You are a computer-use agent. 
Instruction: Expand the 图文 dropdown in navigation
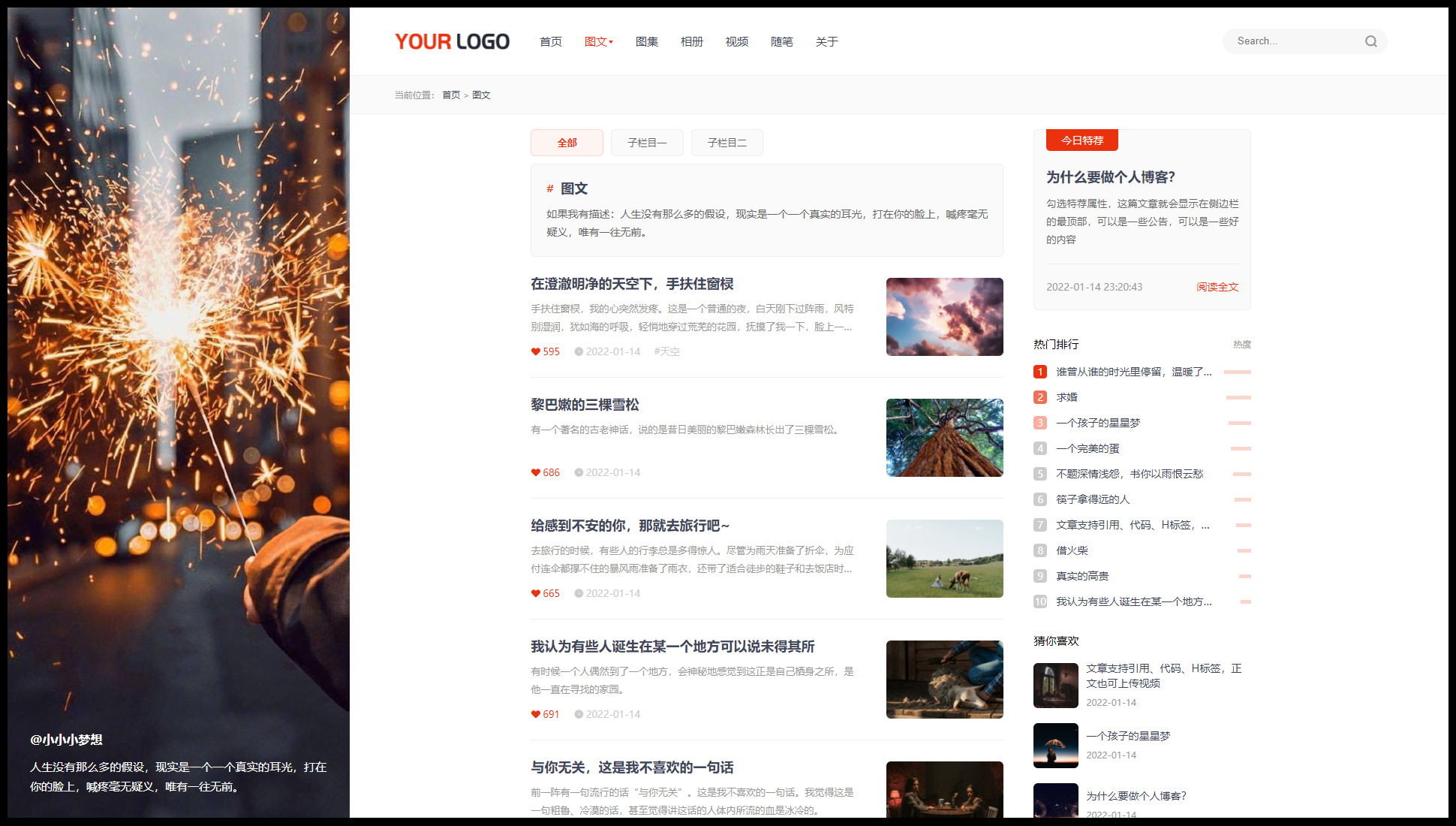[x=599, y=41]
